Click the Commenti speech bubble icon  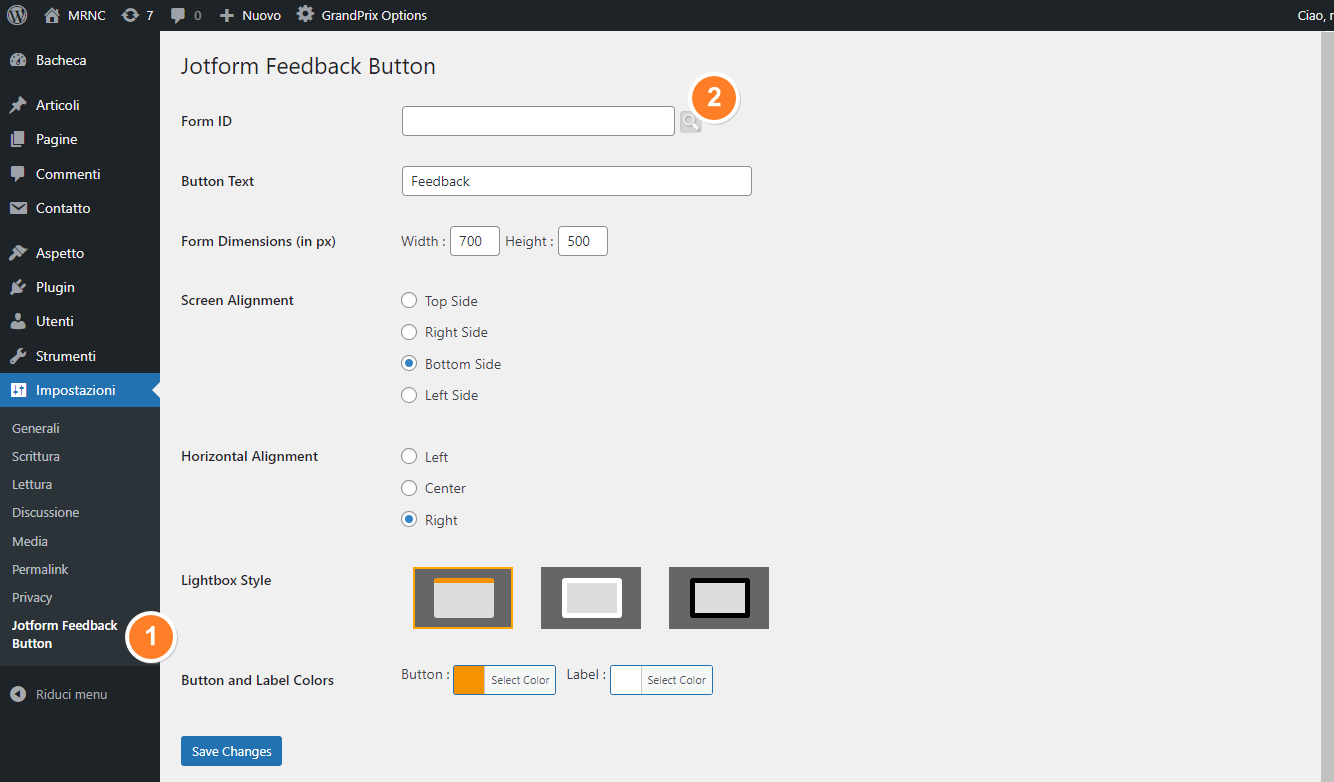click(18, 174)
